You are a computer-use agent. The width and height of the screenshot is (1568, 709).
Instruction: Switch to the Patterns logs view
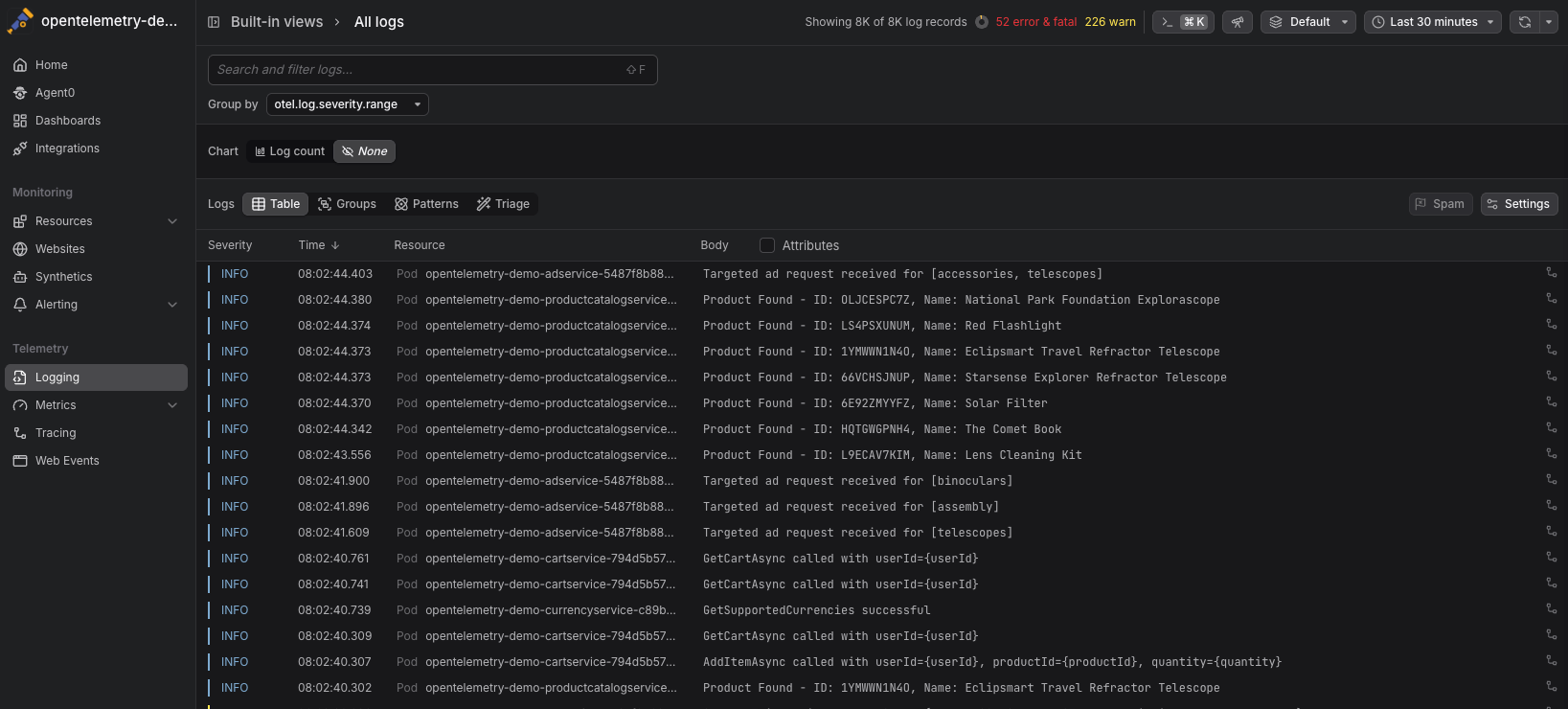click(426, 204)
